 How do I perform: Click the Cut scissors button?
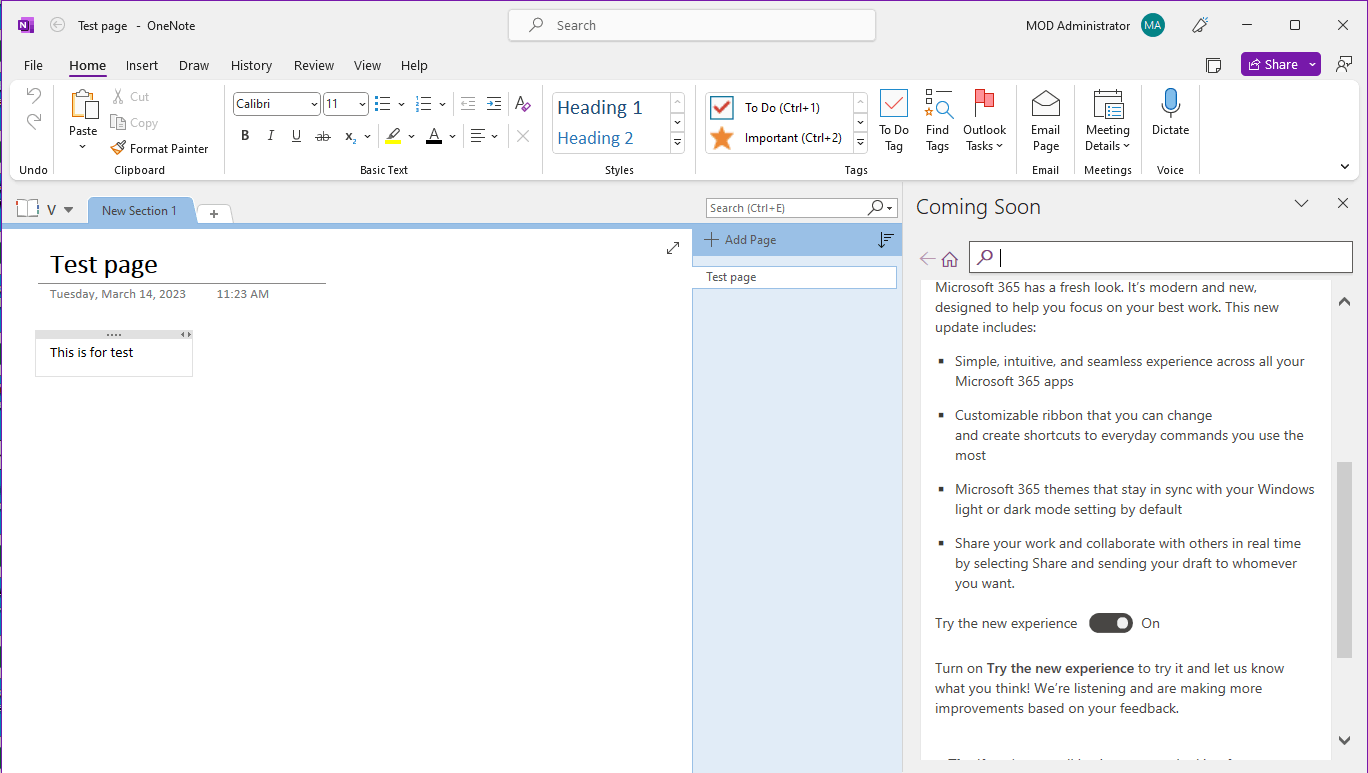(x=131, y=97)
